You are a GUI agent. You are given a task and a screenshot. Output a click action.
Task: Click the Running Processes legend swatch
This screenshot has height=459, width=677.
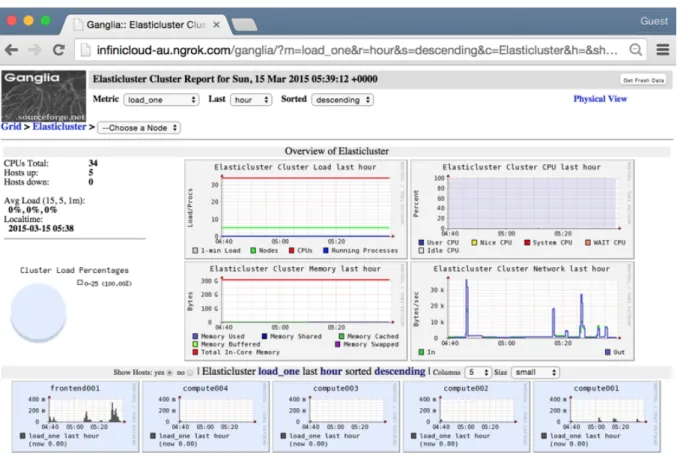click(x=326, y=250)
